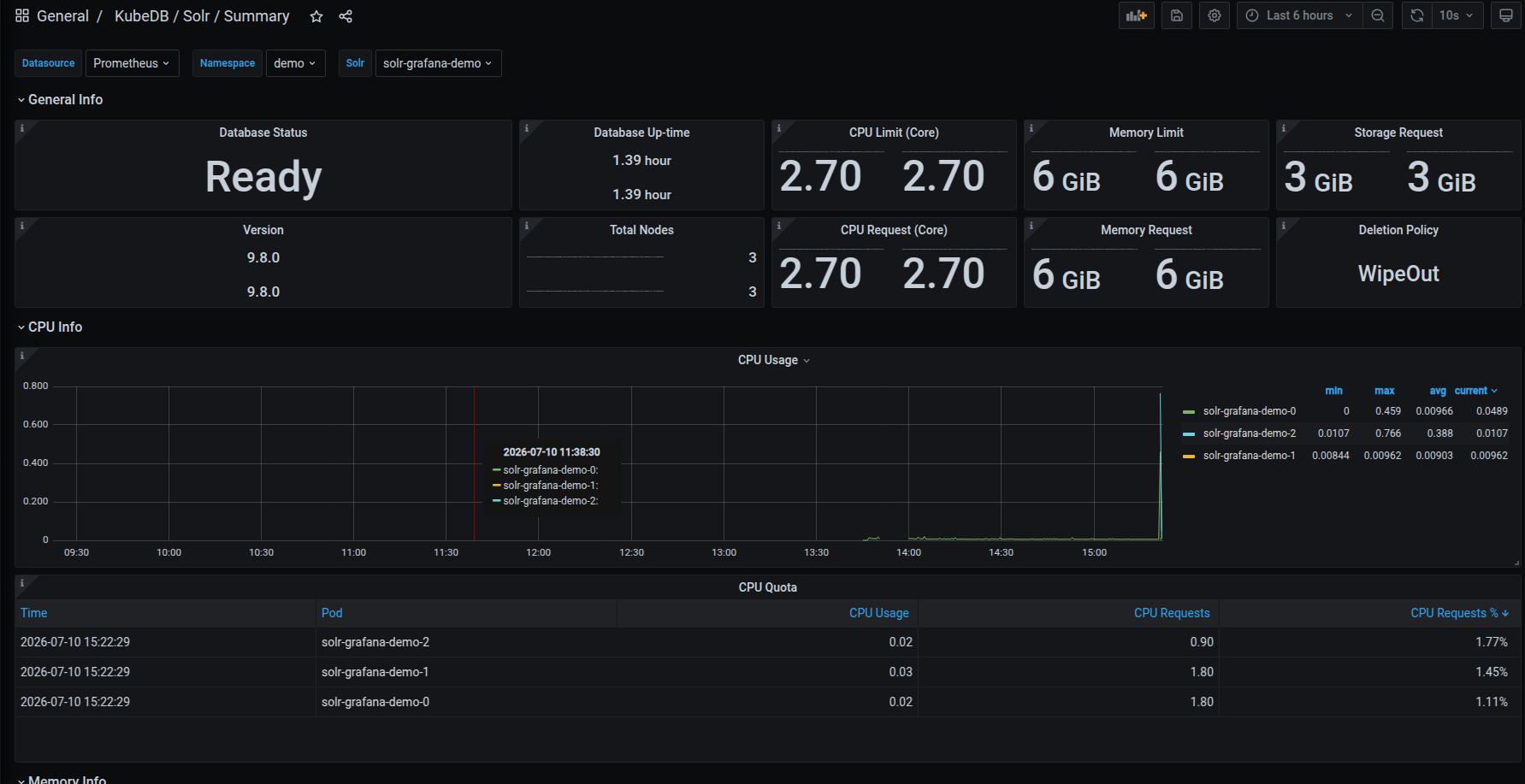Save the dashboard
Viewport: 1525px width, 784px height.
point(1177,15)
